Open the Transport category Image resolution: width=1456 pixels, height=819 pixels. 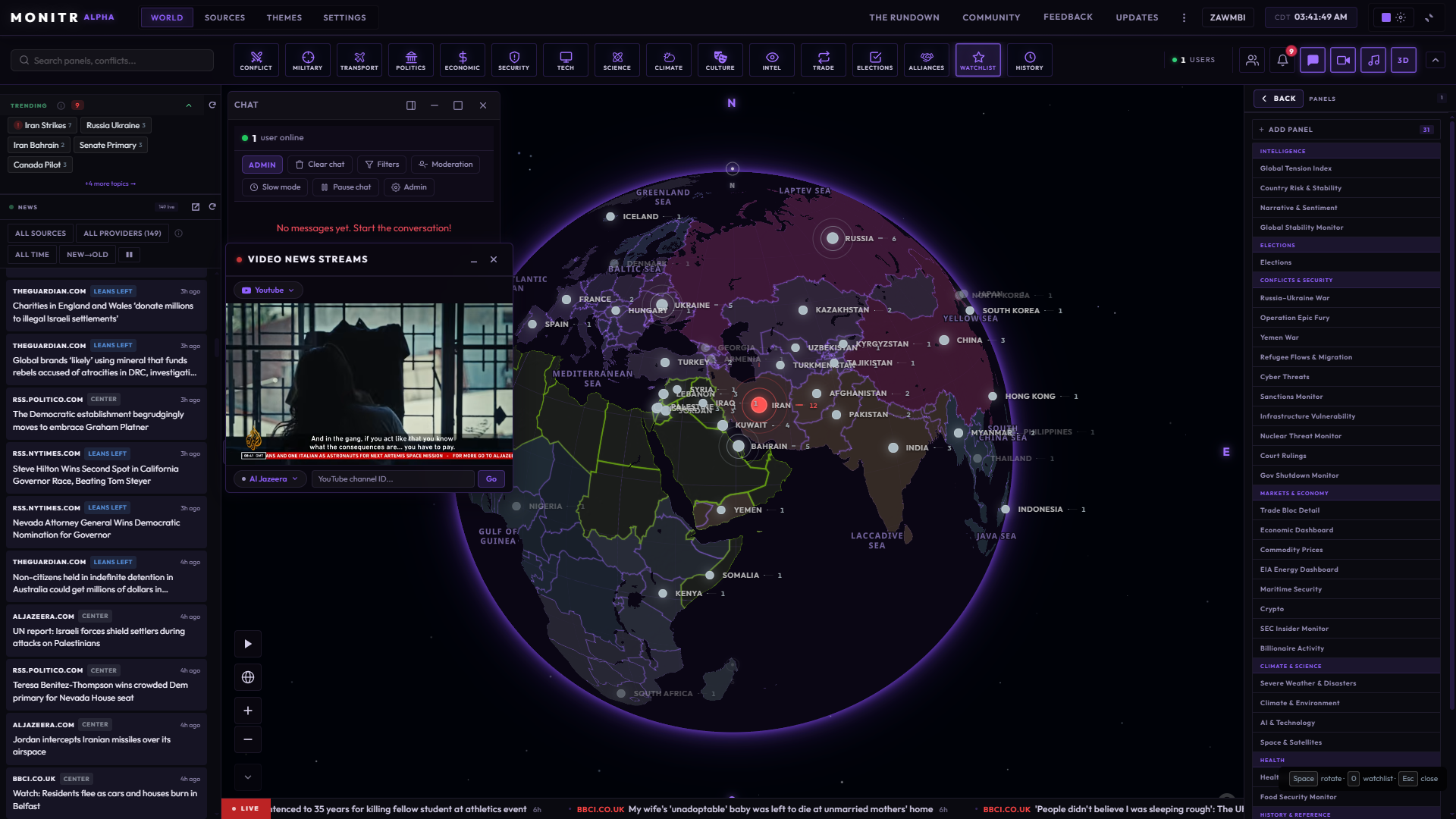(359, 60)
